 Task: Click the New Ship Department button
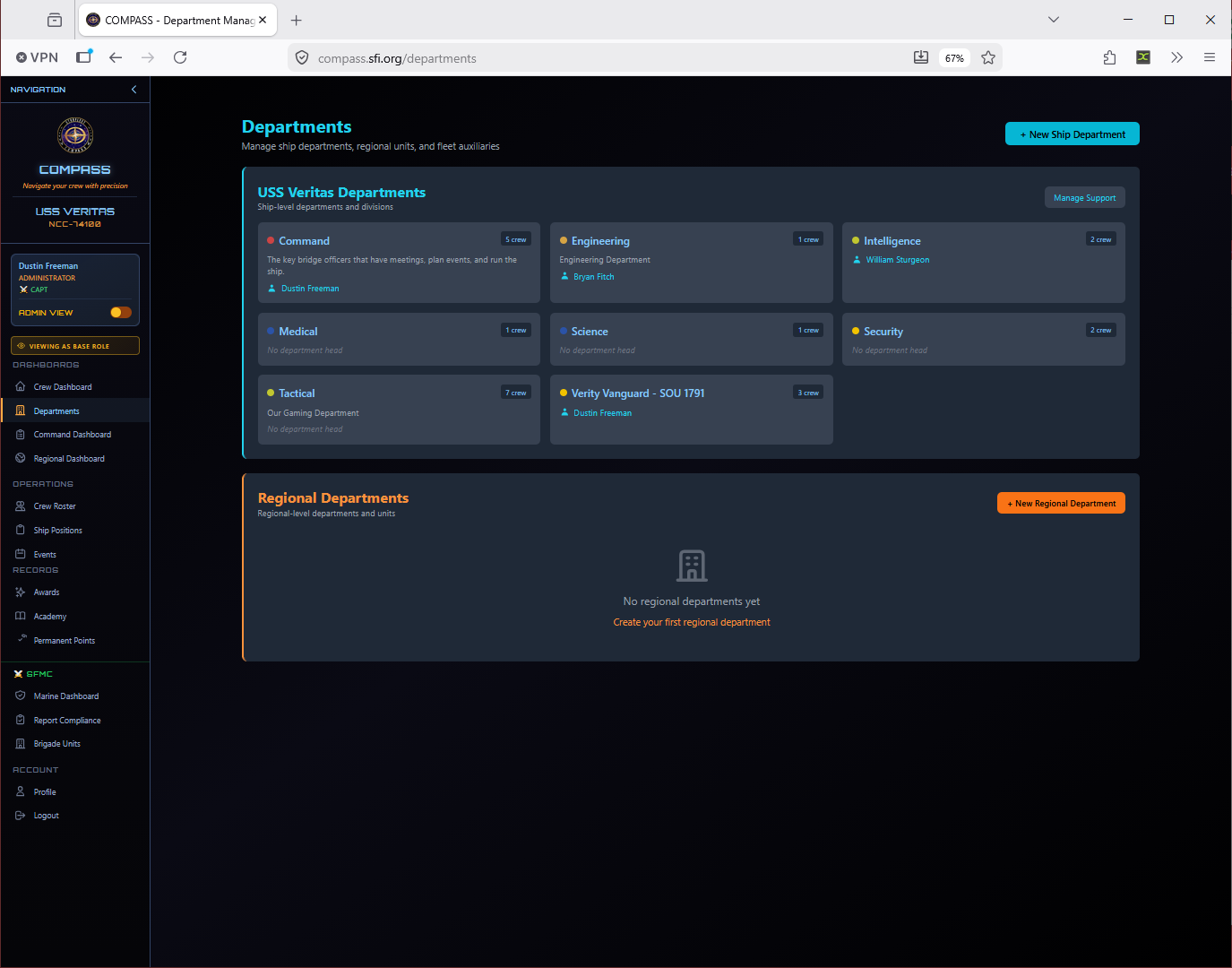[1073, 134]
